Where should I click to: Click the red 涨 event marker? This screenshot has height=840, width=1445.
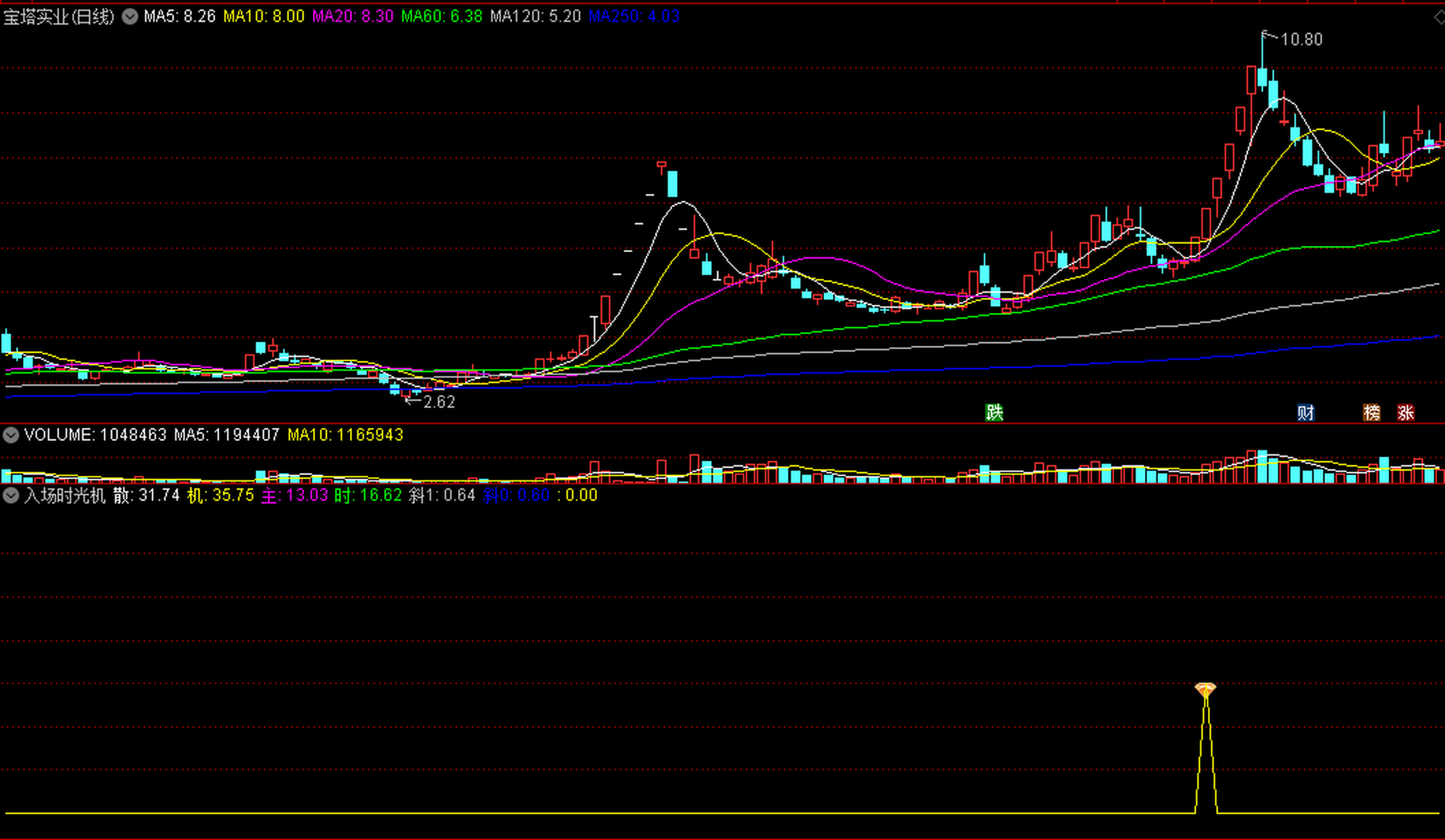1405,412
